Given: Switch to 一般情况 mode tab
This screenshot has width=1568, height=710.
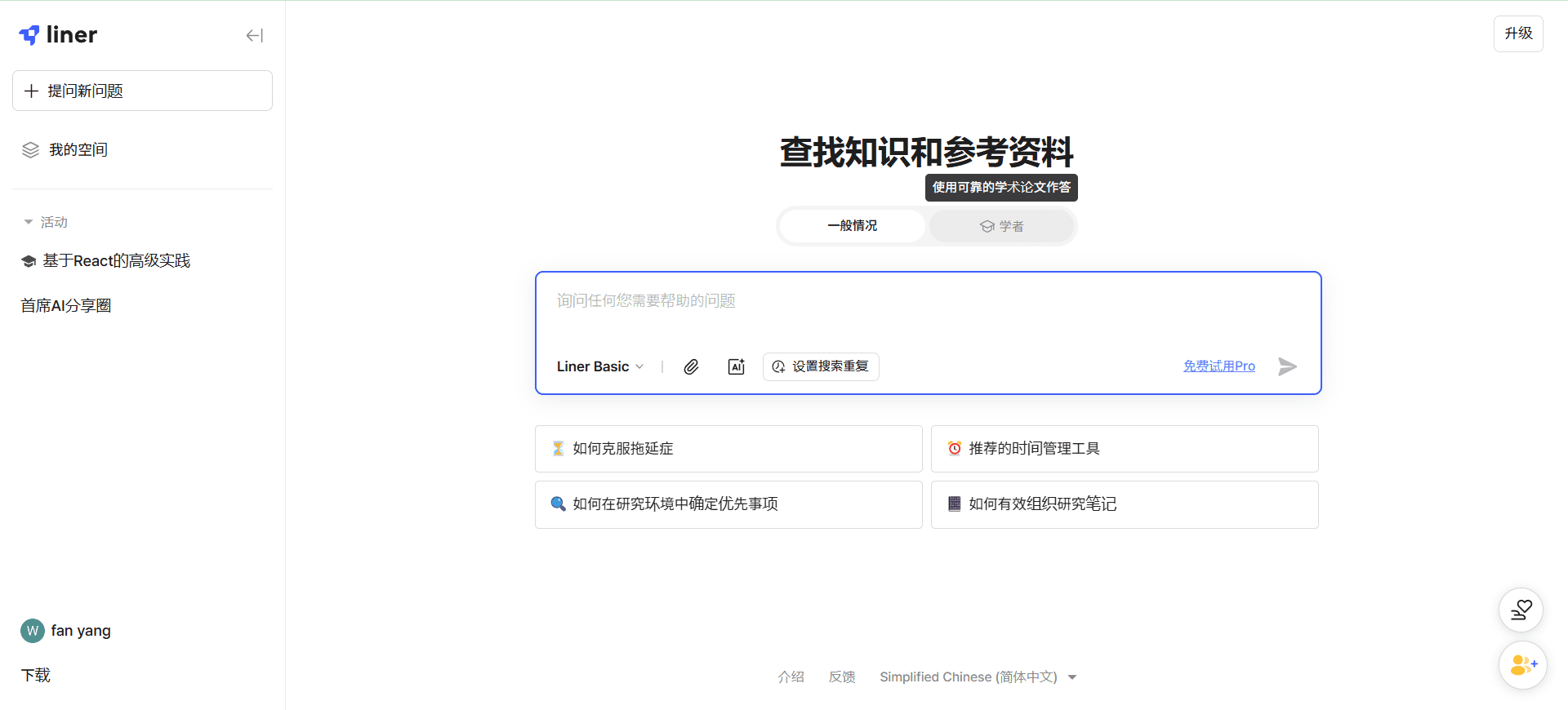Looking at the screenshot, I should 853,226.
